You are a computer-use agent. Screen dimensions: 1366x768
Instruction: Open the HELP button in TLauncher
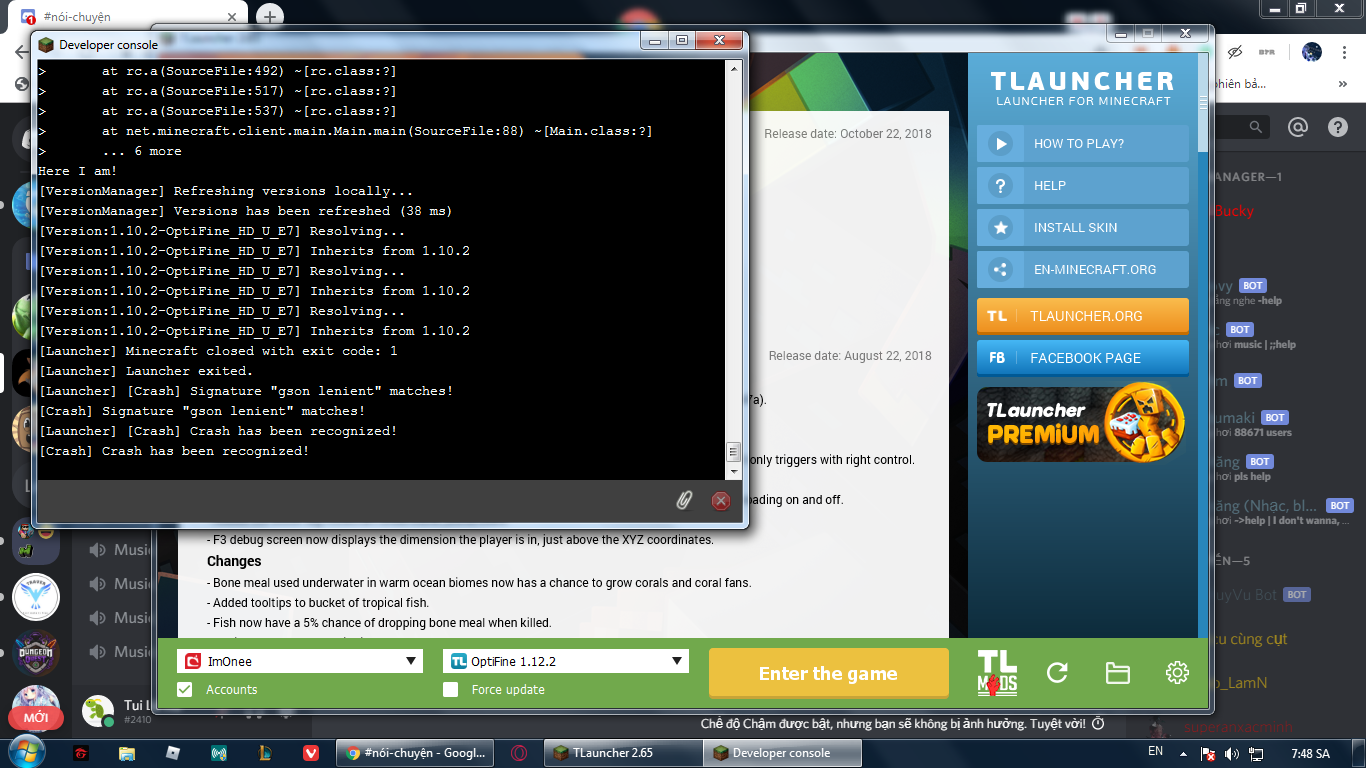[1083, 186]
